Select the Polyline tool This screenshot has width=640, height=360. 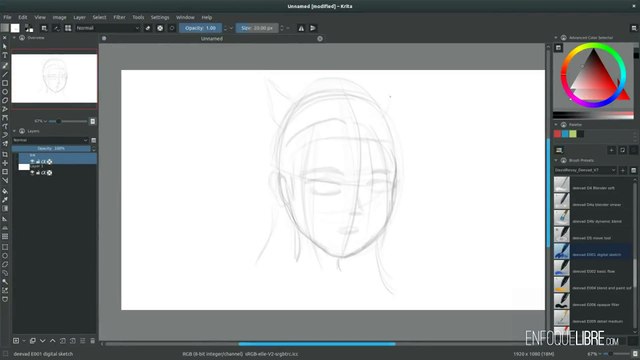[5, 109]
